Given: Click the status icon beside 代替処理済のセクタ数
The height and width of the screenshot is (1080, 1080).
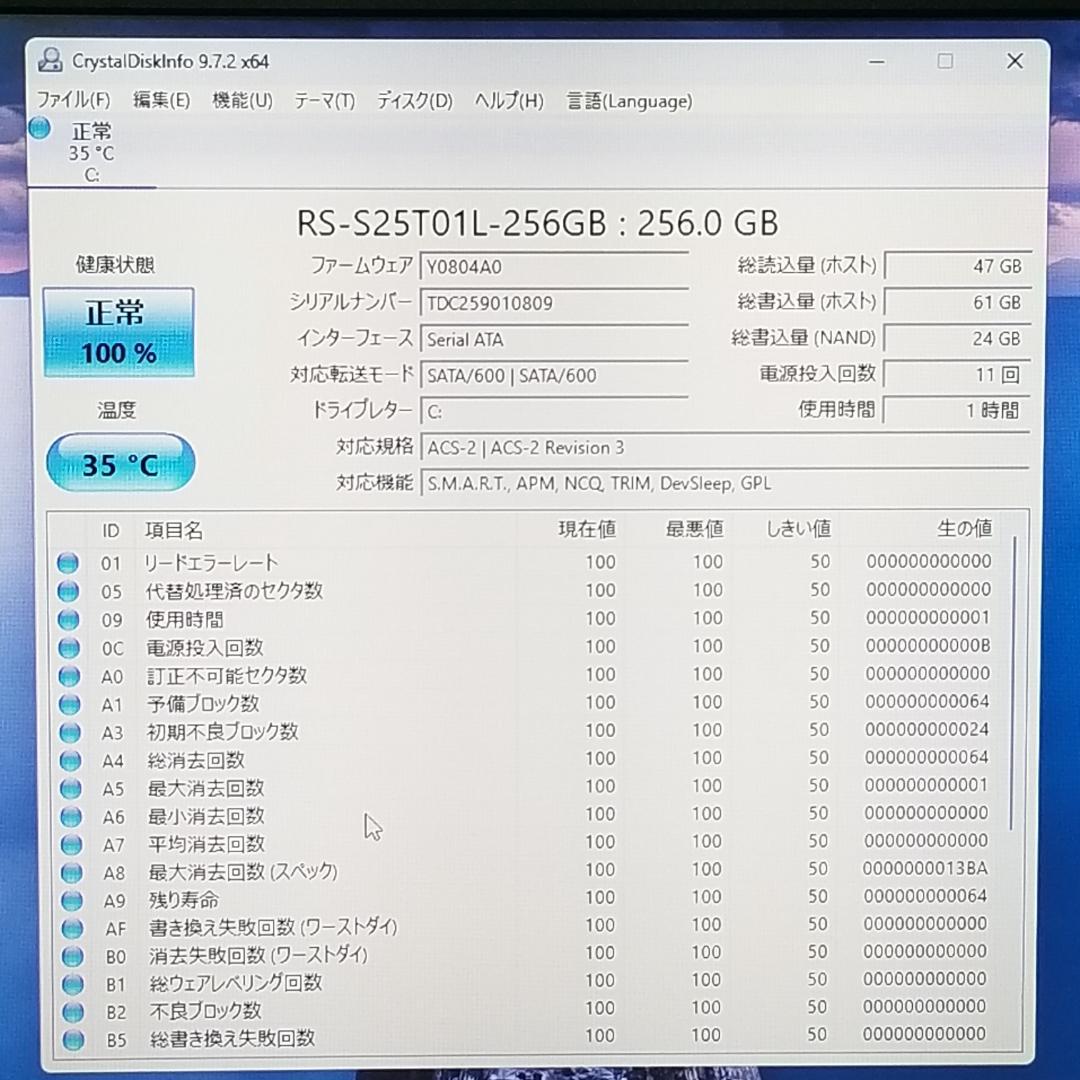Looking at the screenshot, I should tap(68, 591).
